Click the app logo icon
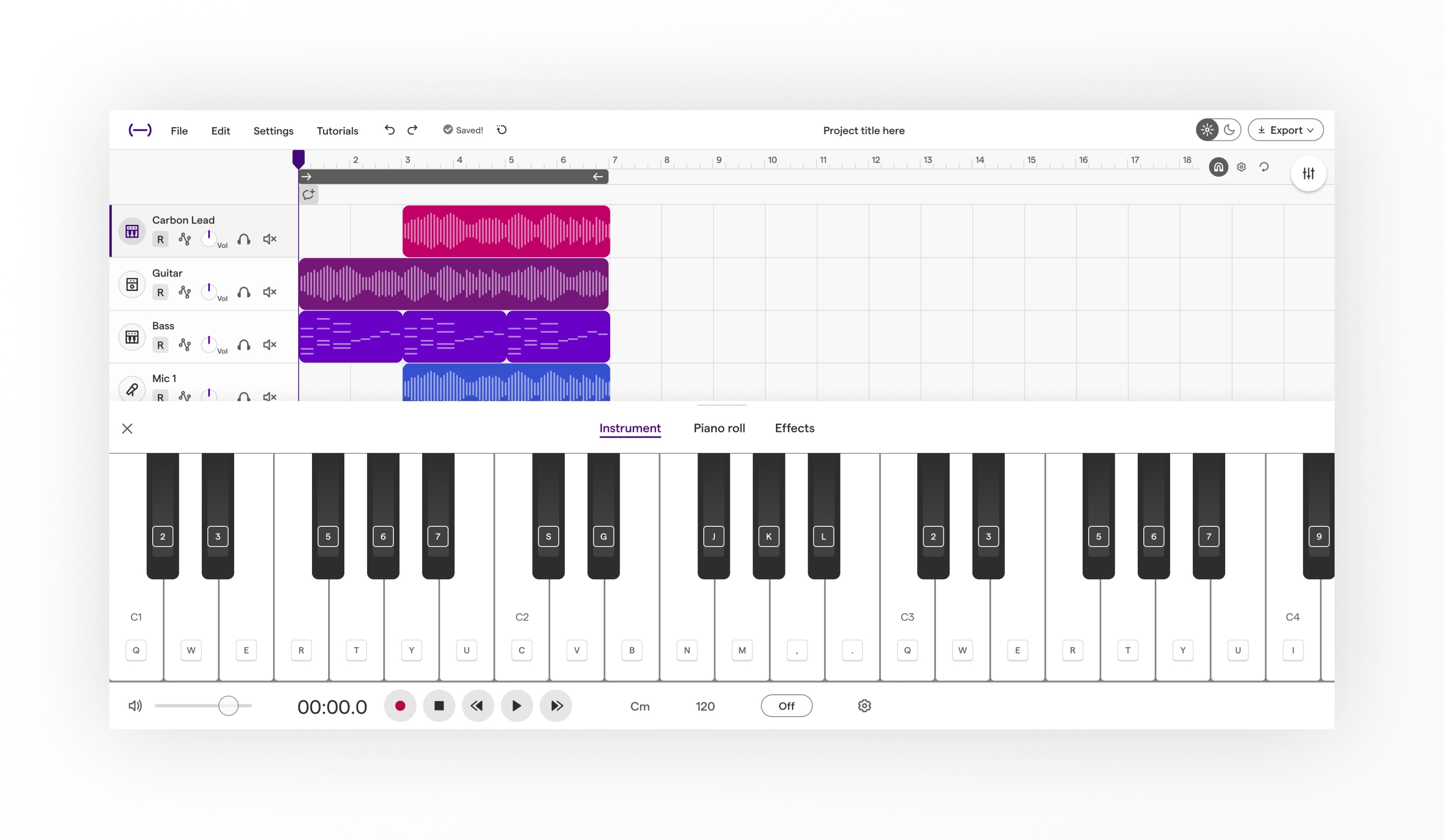The height and width of the screenshot is (840, 1444). pos(140,130)
